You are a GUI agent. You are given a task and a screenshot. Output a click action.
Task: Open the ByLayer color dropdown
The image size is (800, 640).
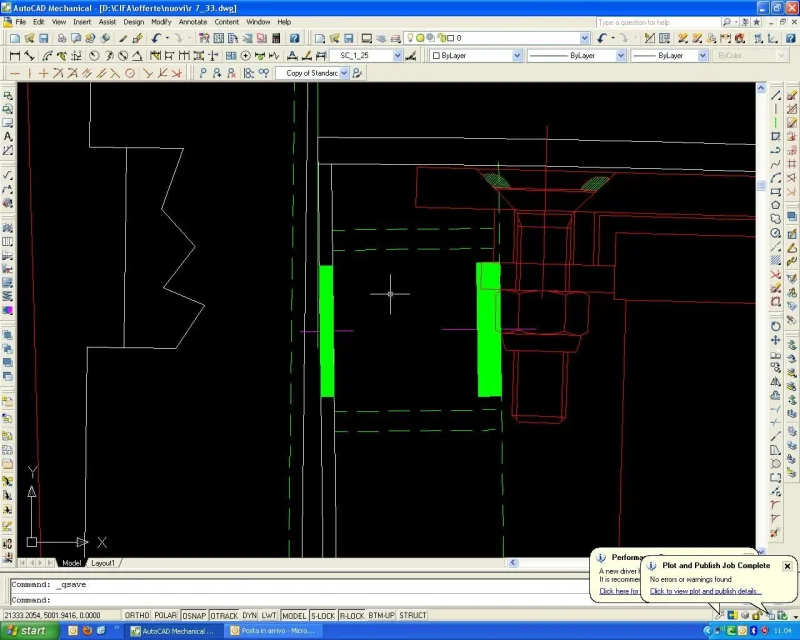pos(517,56)
